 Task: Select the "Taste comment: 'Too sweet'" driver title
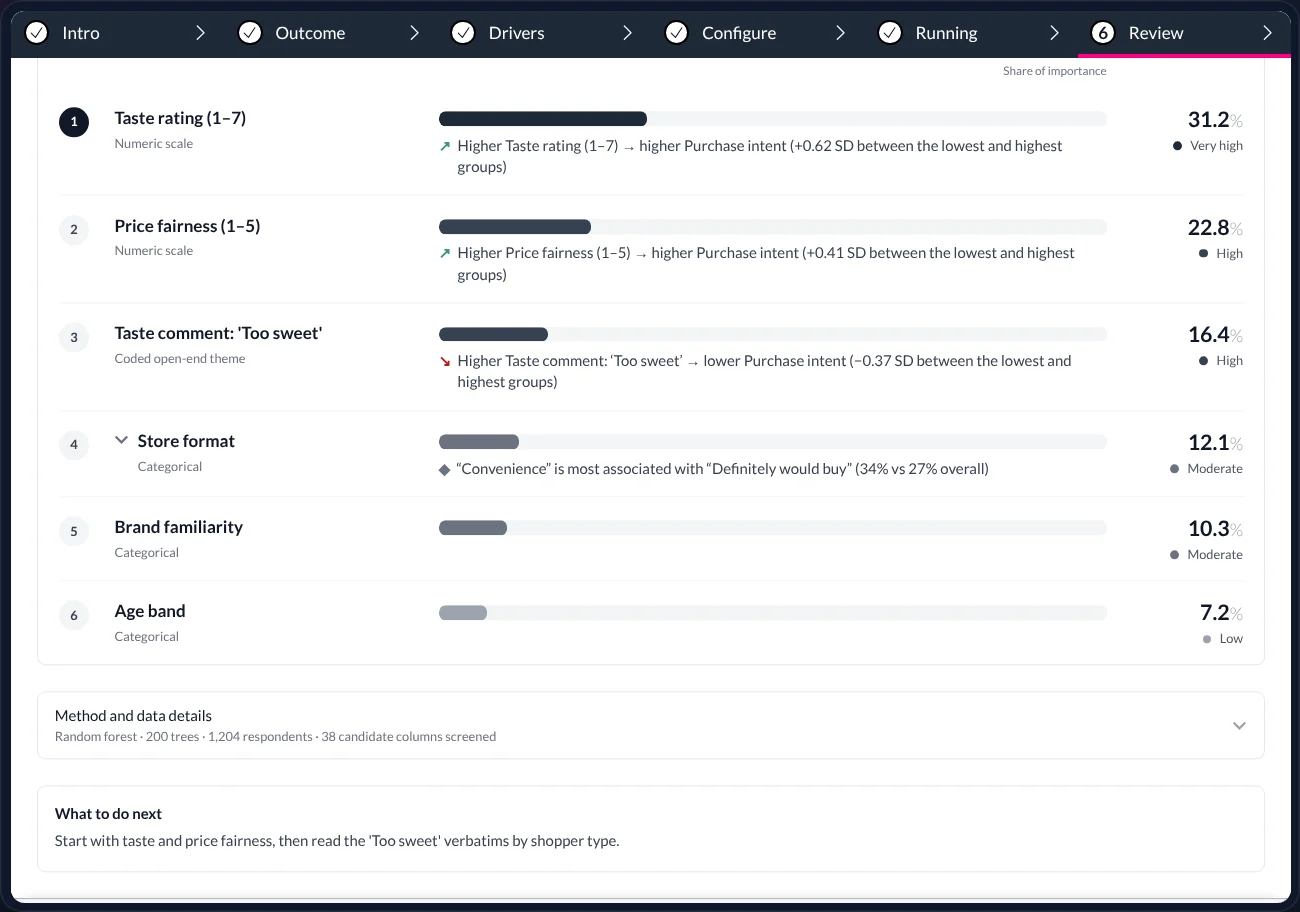(218, 333)
